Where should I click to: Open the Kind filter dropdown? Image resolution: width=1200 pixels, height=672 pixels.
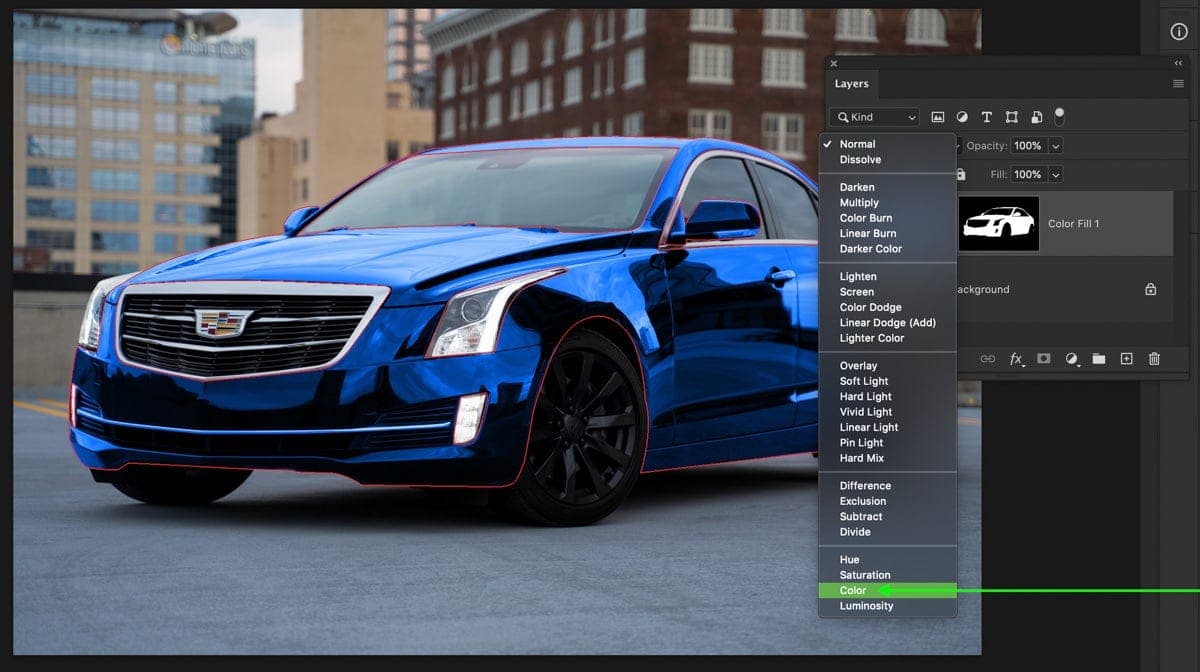pyautogui.click(x=874, y=117)
